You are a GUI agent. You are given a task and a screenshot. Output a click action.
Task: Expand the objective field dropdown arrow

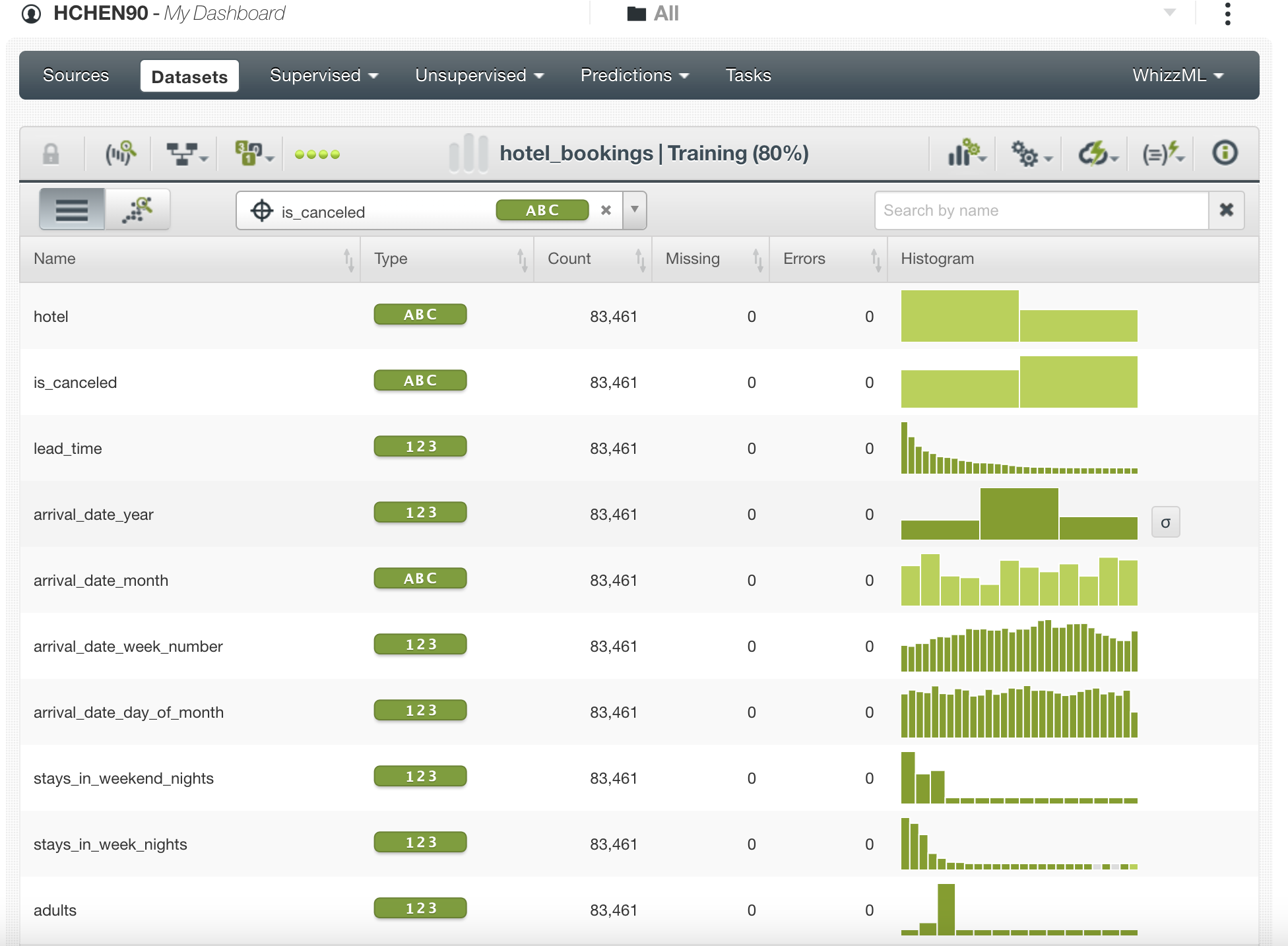(634, 210)
